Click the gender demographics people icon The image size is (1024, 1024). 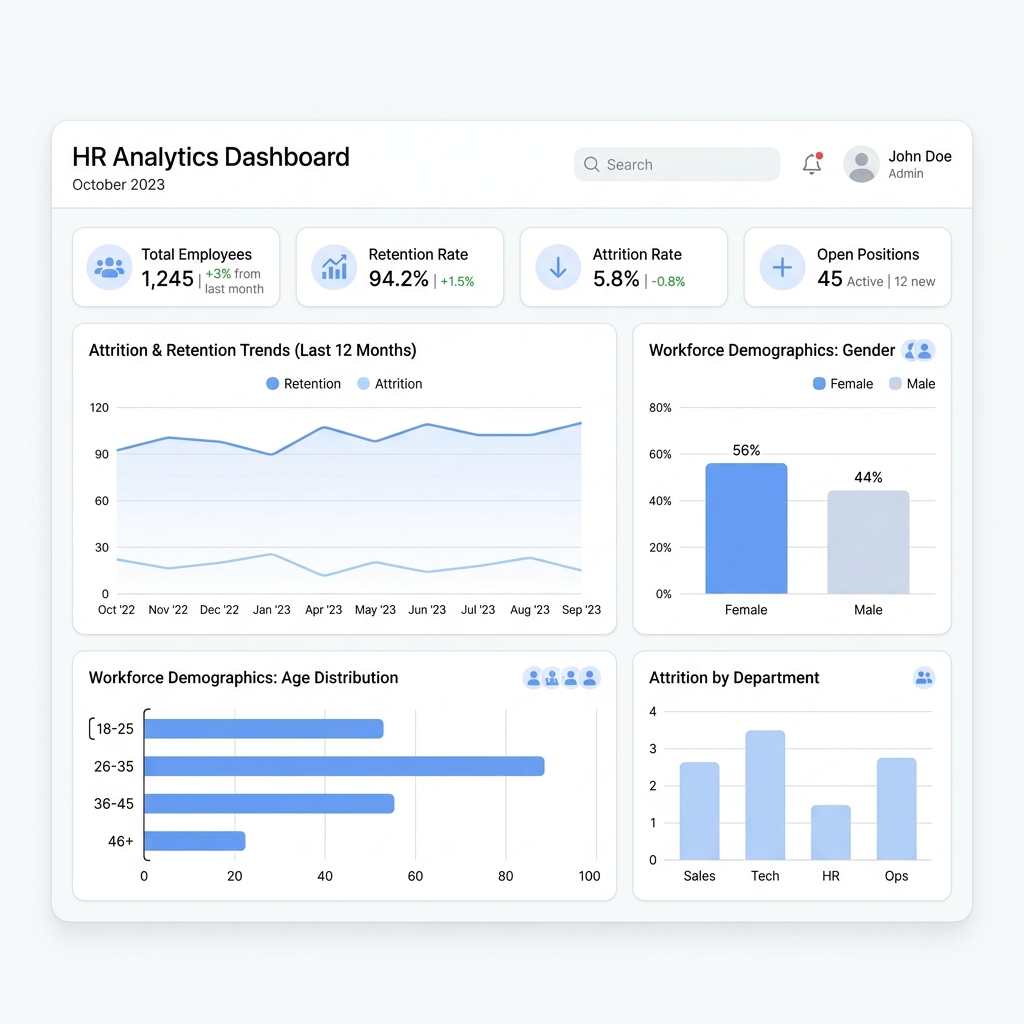pyautogui.click(x=918, y=350)
